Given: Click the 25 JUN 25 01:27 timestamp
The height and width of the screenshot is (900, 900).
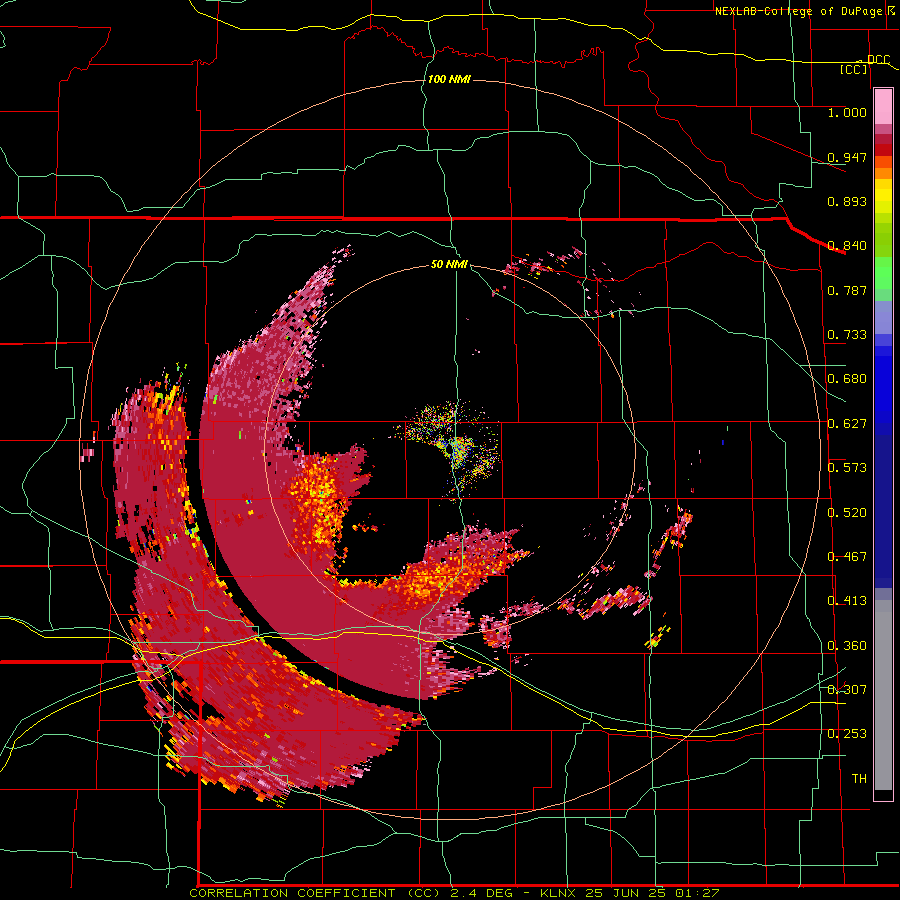Looking at the screenshot, I should (653, 893).
